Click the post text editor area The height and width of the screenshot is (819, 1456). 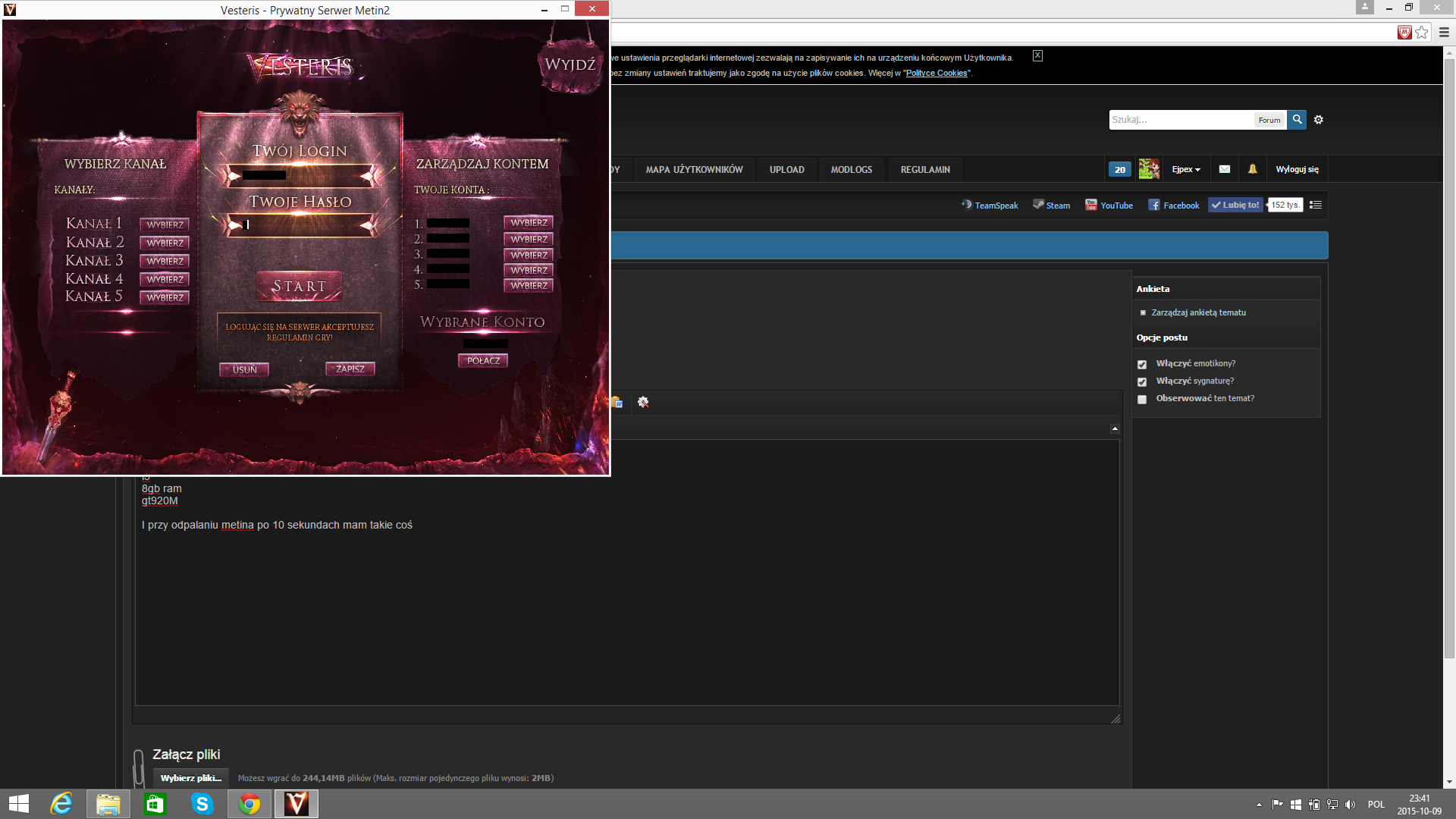[x=627, y=573]
